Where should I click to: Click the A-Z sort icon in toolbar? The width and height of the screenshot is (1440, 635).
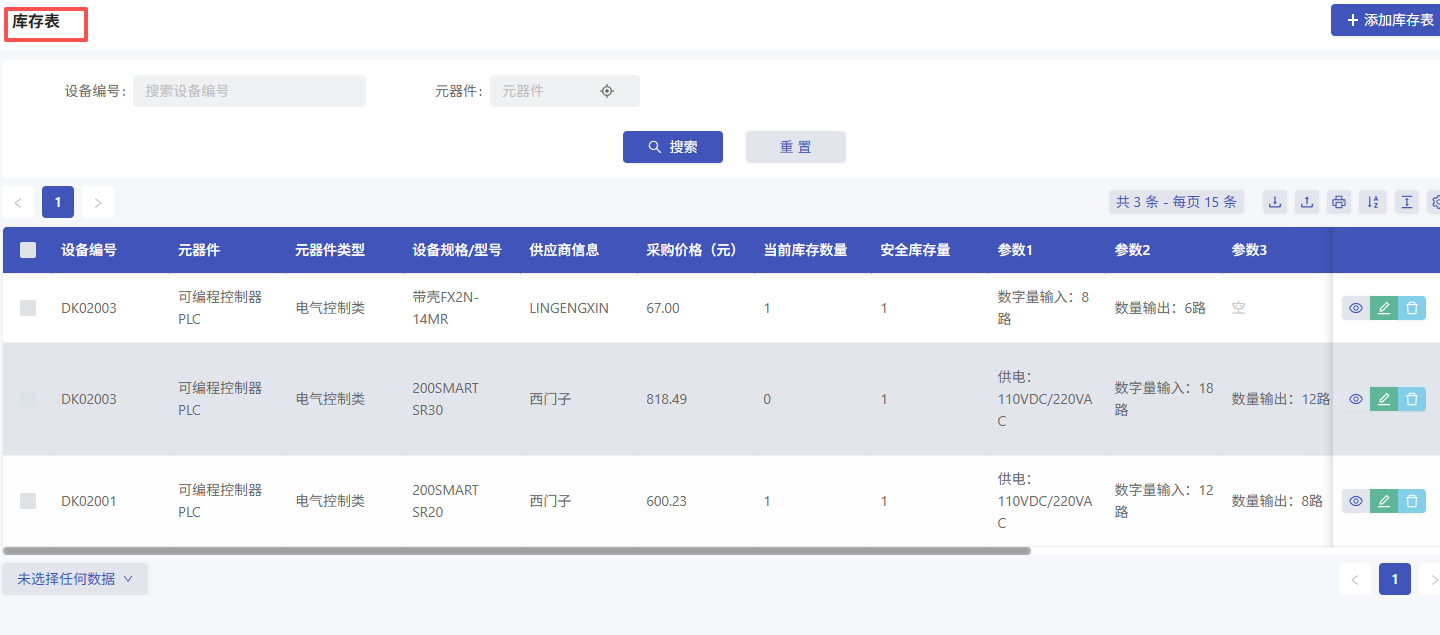(1373, 202)
